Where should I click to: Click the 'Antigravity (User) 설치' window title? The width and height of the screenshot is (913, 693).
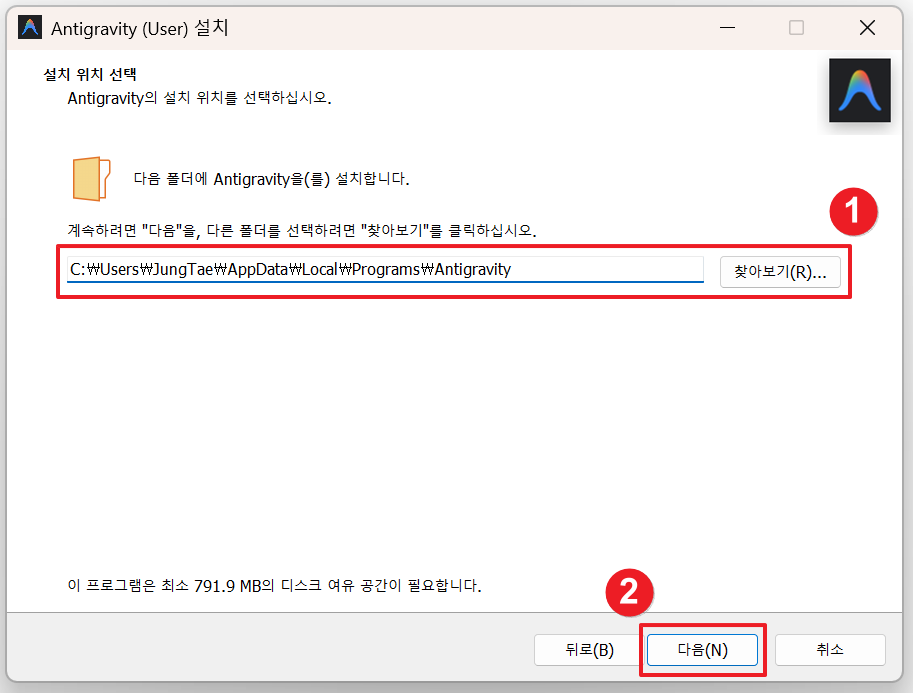coord(140,28)
